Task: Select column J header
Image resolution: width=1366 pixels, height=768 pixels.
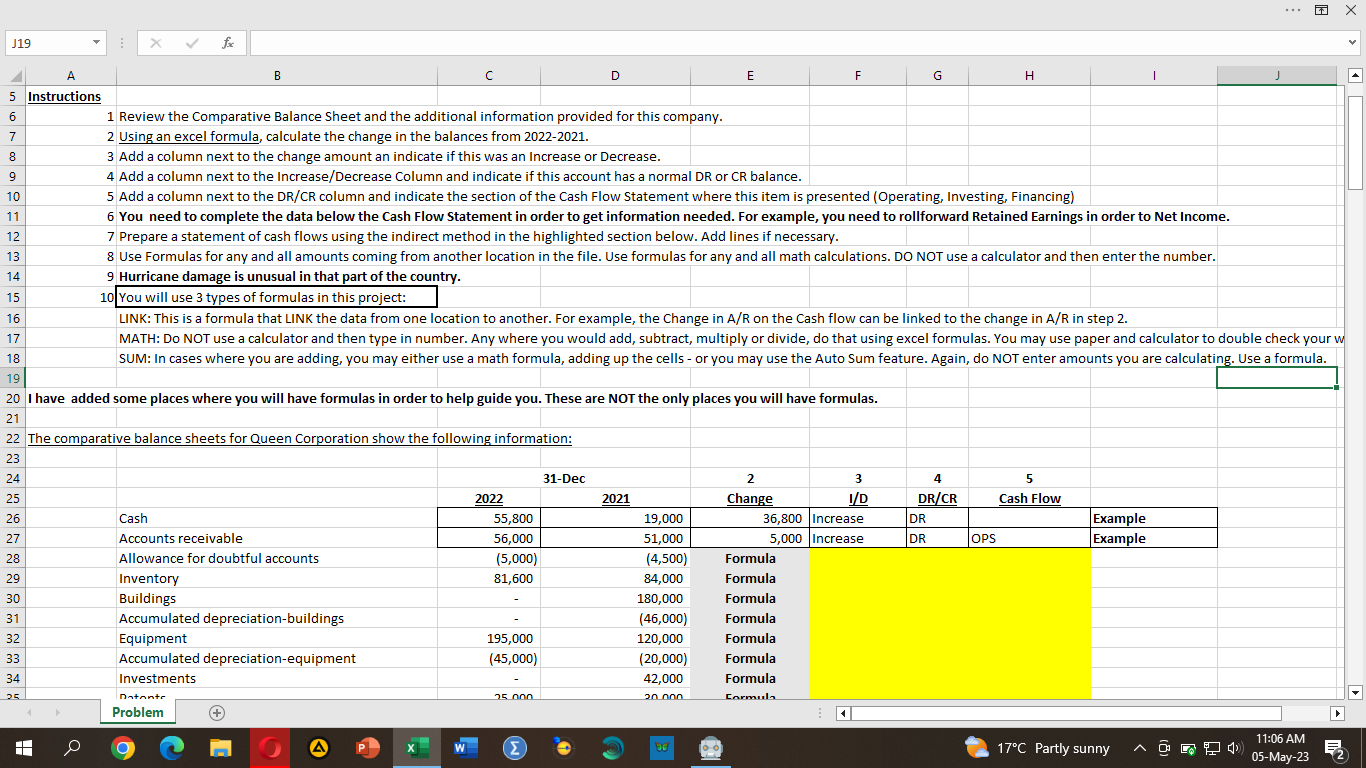Action: pos(1277,74)
